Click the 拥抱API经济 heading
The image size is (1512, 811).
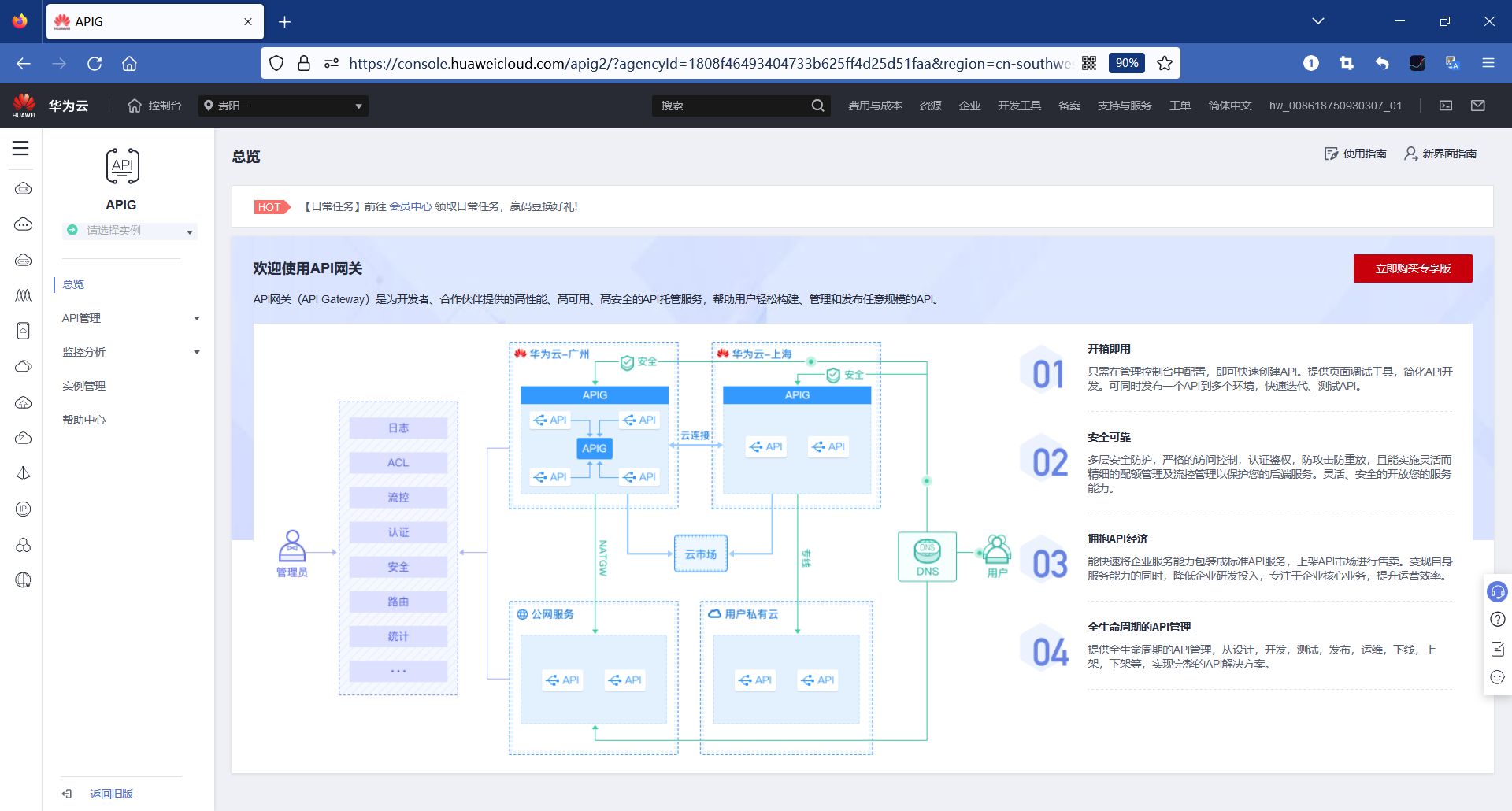pos(1117,539)
